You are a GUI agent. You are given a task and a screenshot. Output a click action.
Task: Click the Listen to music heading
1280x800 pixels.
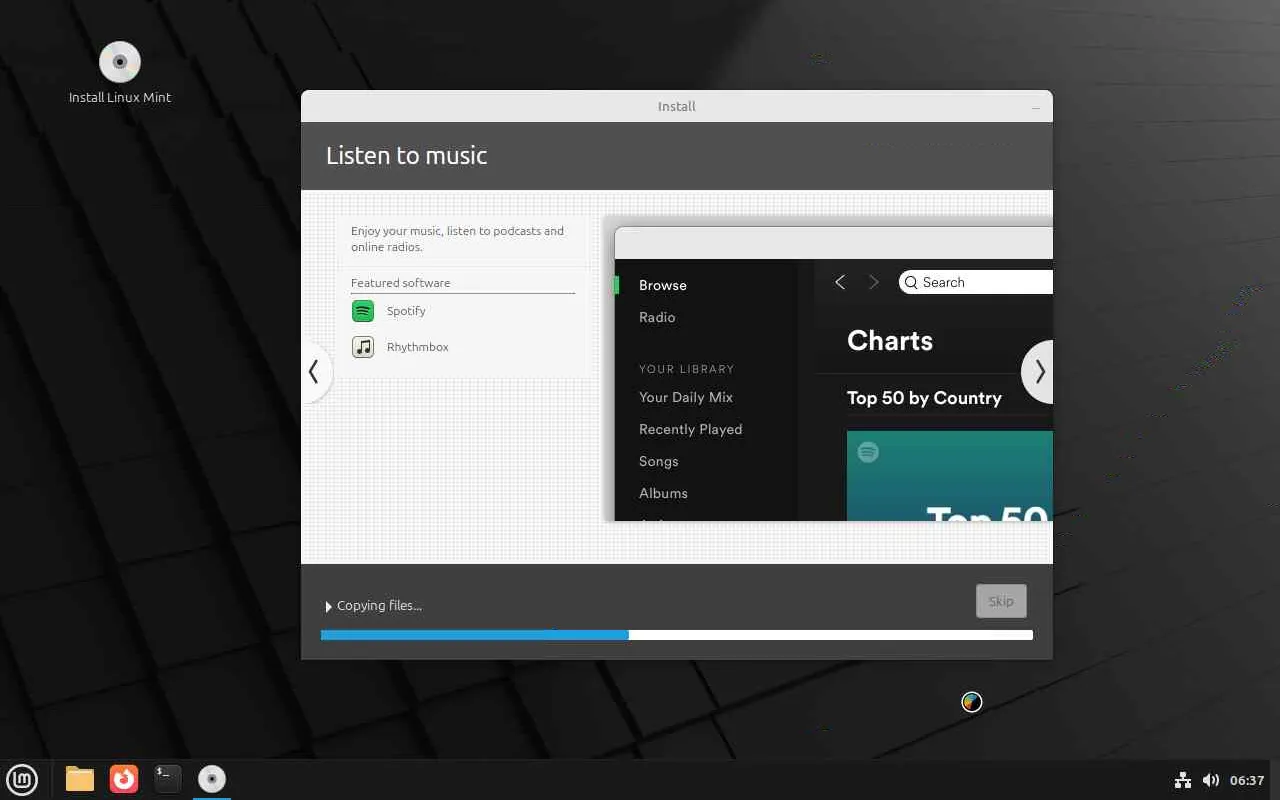(x=407, y=156)
